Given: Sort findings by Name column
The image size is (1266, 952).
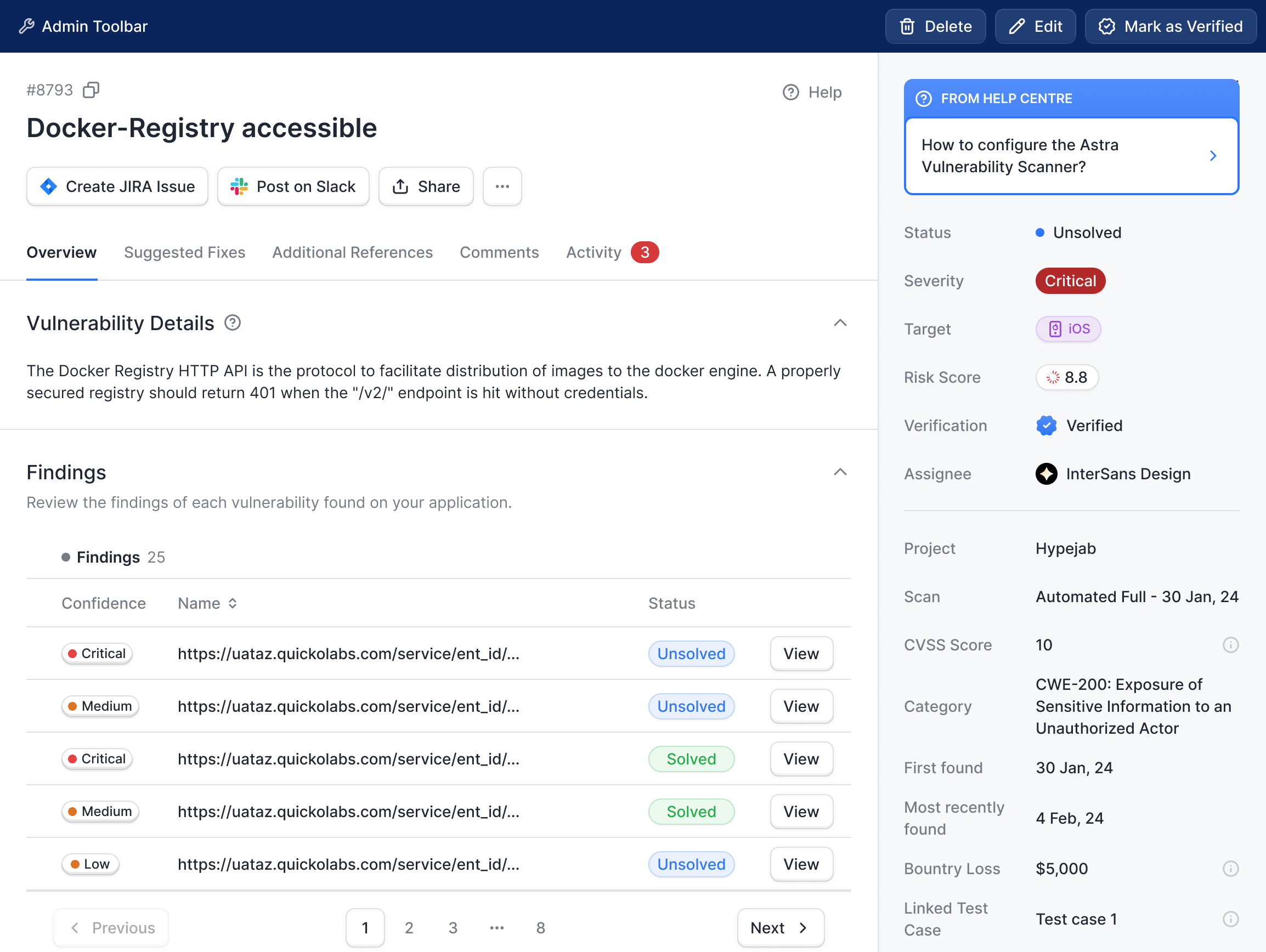Looking at the screenshot, I should [x=207, y=603].
